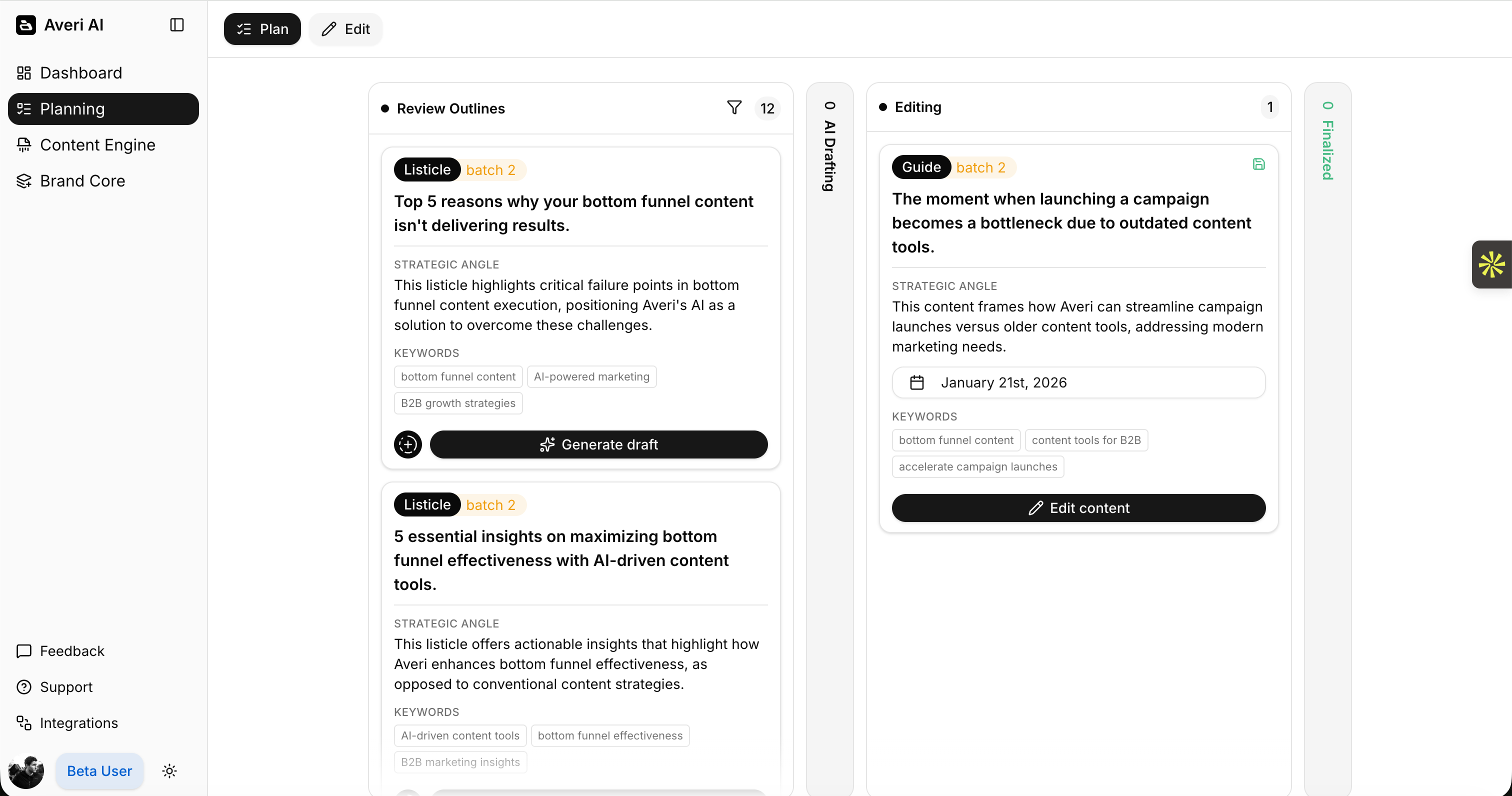Open the yellow starburst assistant widget

(1491, 264)
